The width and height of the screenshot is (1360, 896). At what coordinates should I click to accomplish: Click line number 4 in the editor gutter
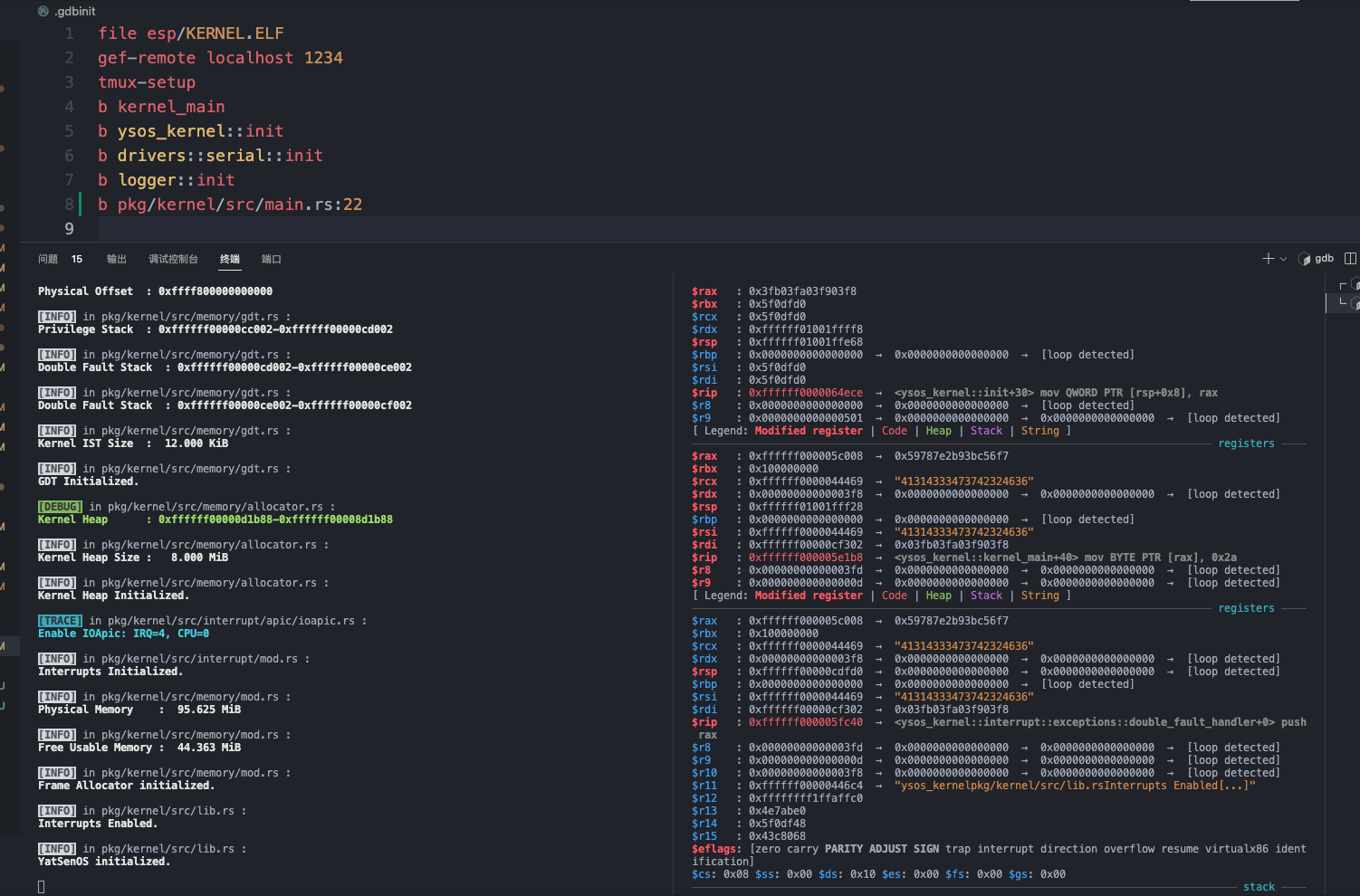click(x=69, y=107)
